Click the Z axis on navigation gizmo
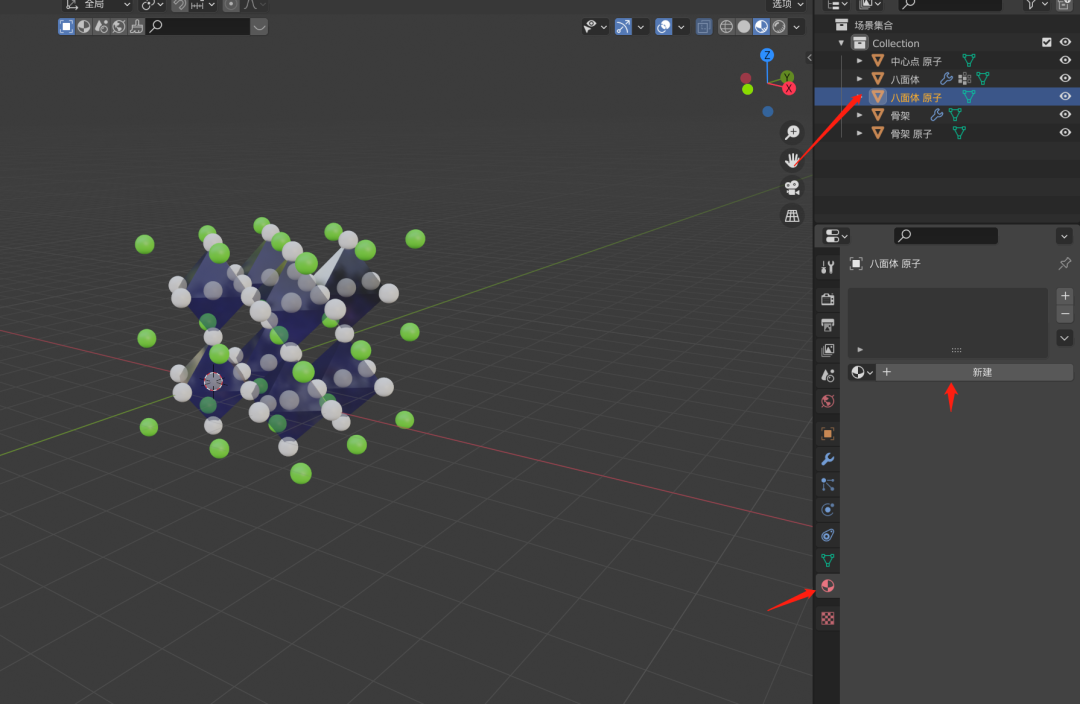 coord(767,55)
